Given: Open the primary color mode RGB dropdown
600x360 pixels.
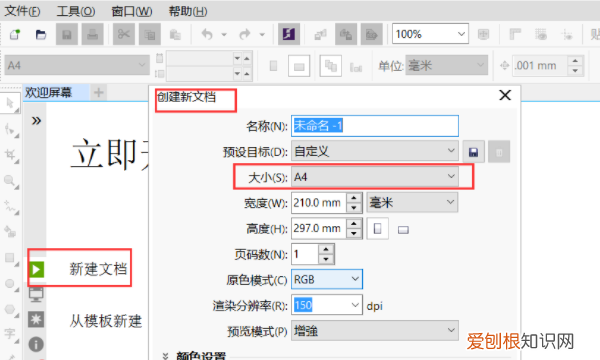Looking at the screenshot, I should [327, 279].
